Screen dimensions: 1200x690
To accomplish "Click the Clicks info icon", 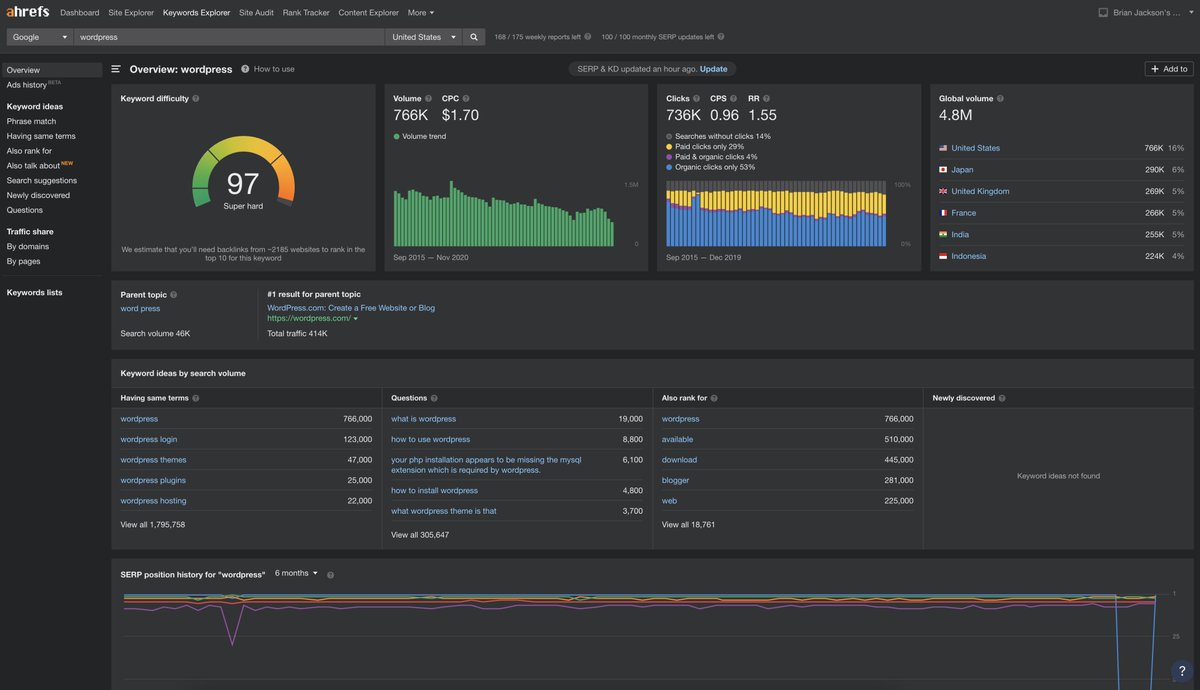I will click(698, 99).
